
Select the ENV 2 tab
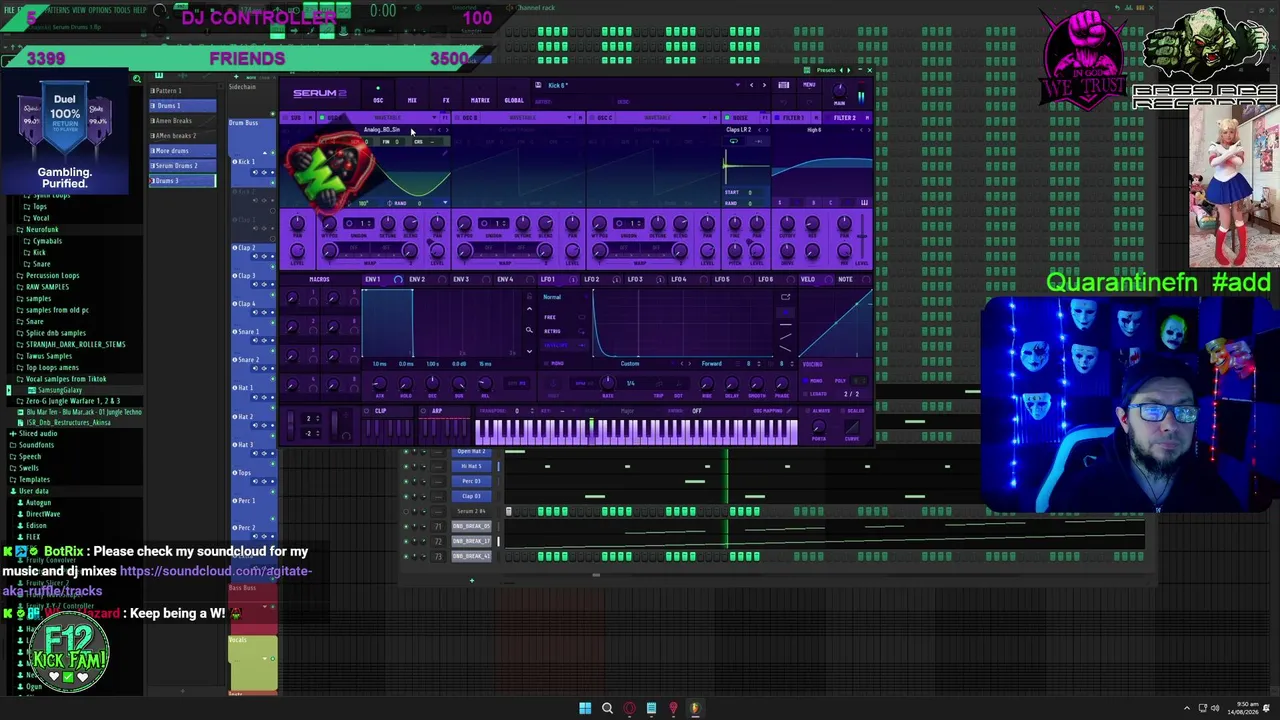417,279
